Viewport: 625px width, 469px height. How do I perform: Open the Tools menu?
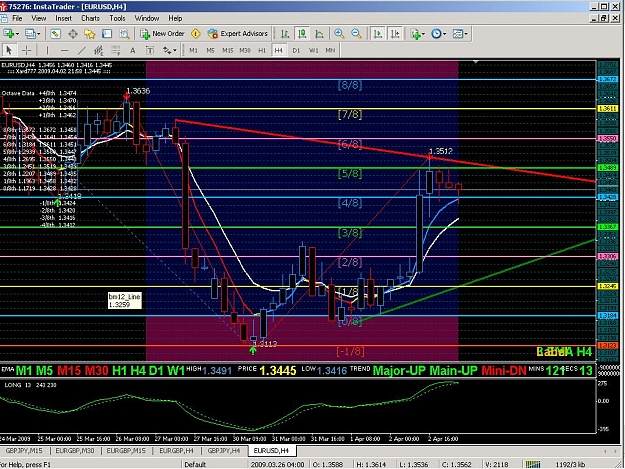coord(117,18)
